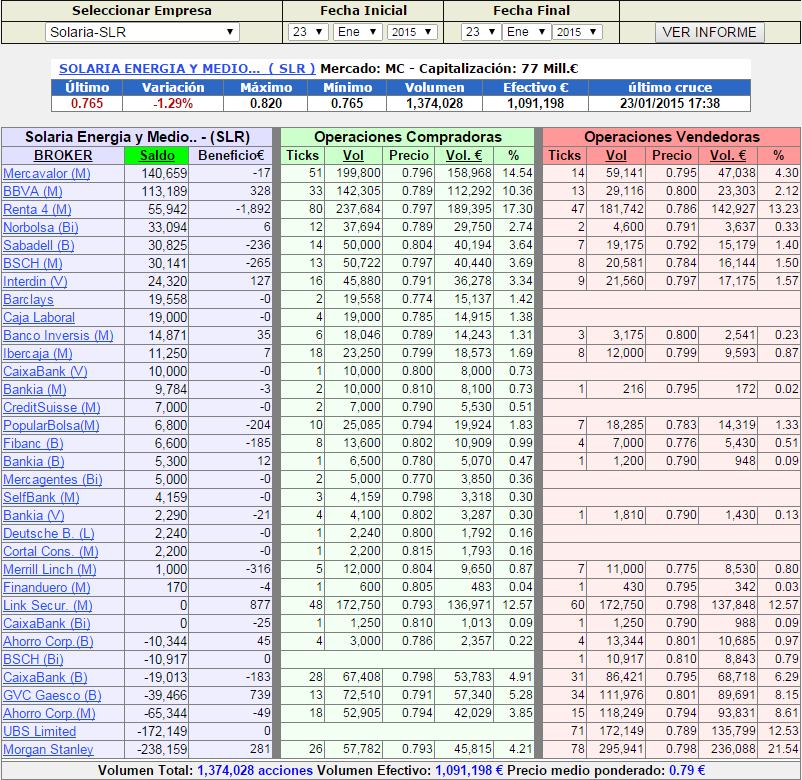Viewport: 802px width, 780px height.
Task: Sort by buyer Vol column header
Action: (x=353, y=155)
